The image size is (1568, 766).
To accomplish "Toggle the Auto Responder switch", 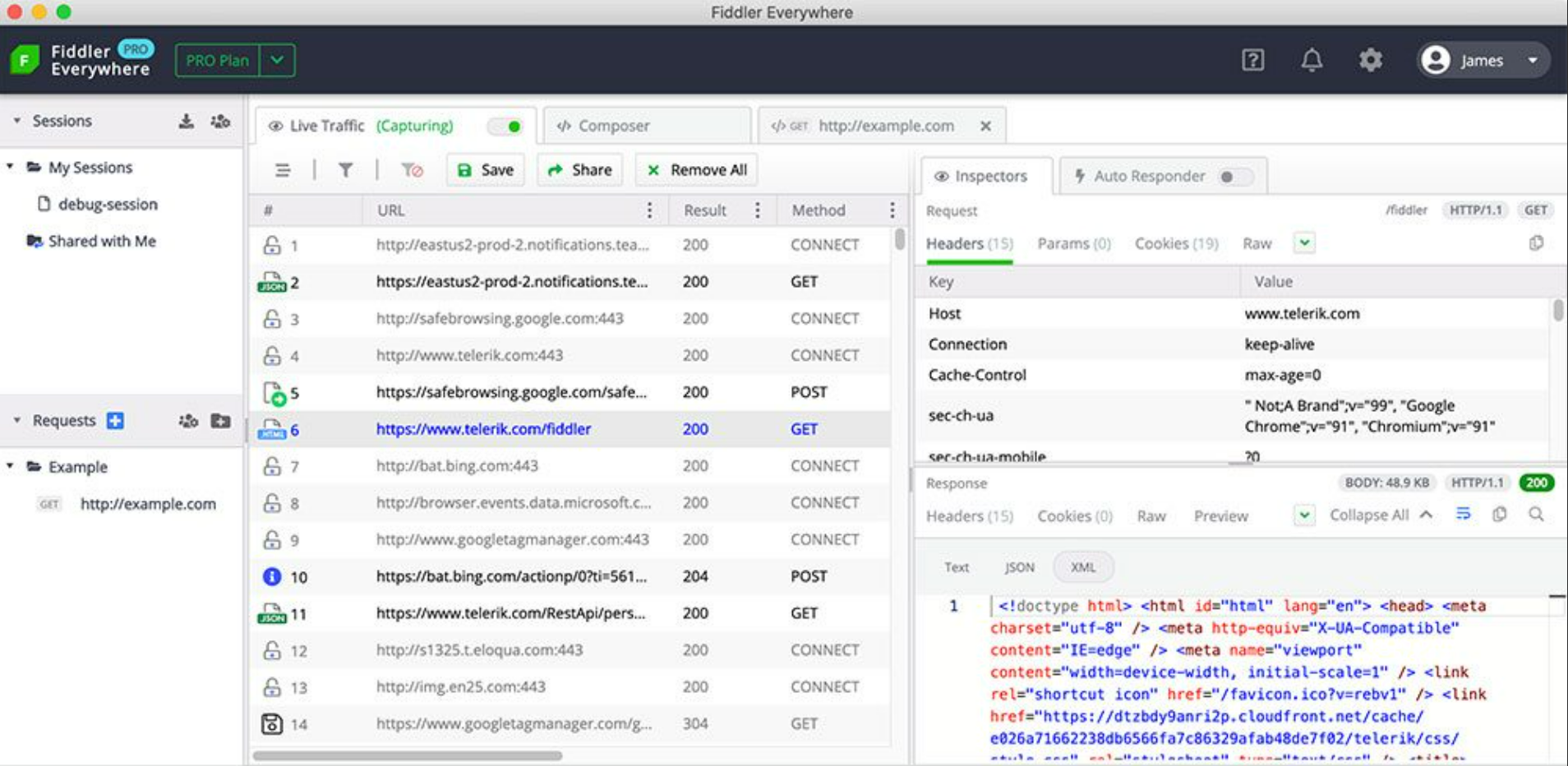I will point(1236,177).
